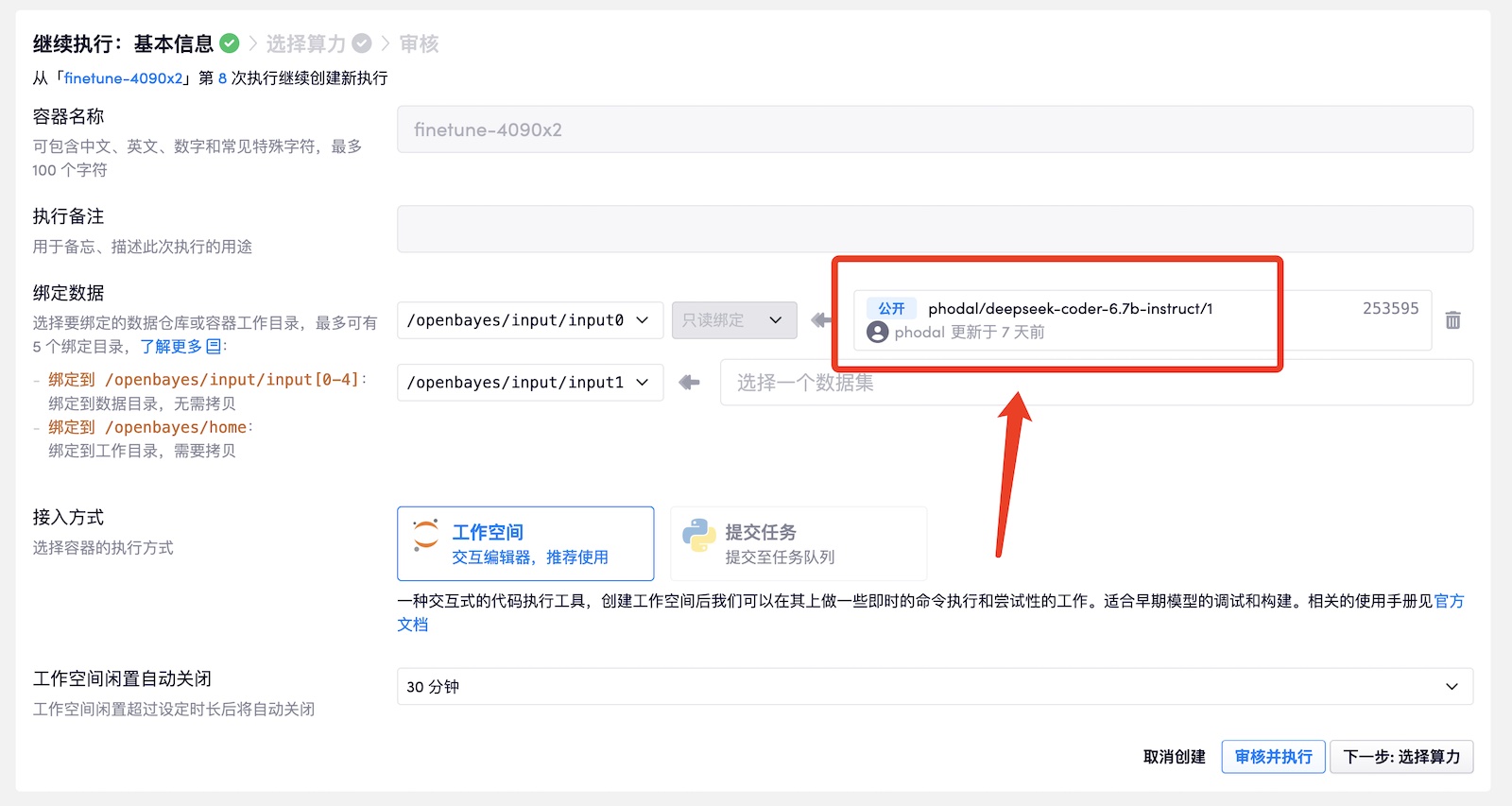Click the phodal user avatar icon
Image resolution: width=1512 pixels, height=806 pixels.
(878, 332)
